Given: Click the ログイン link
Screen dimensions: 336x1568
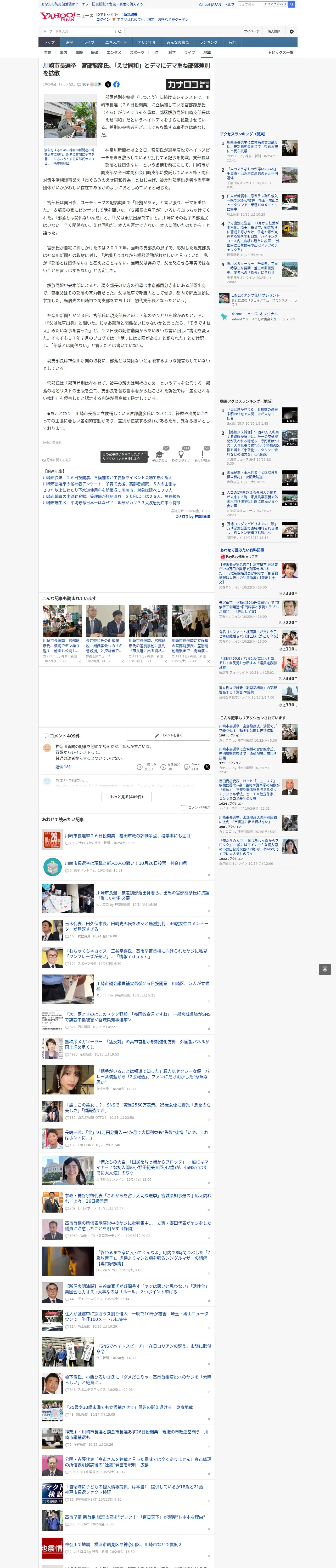Looking at the screenshot, I should [103, 20].
